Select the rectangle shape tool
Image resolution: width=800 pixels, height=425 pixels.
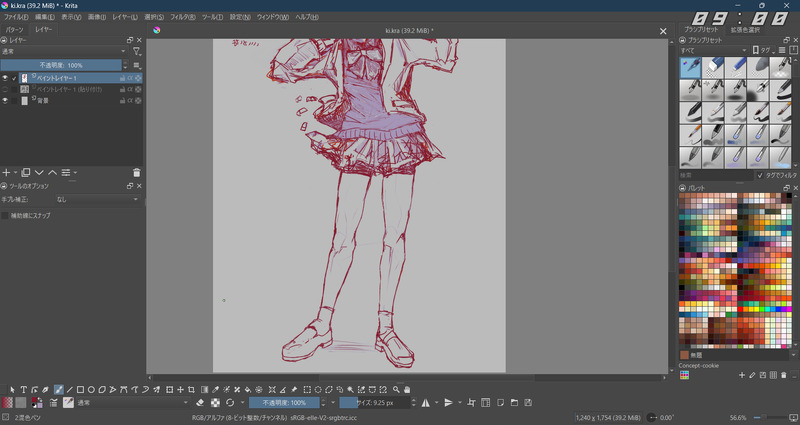[80, 389]
